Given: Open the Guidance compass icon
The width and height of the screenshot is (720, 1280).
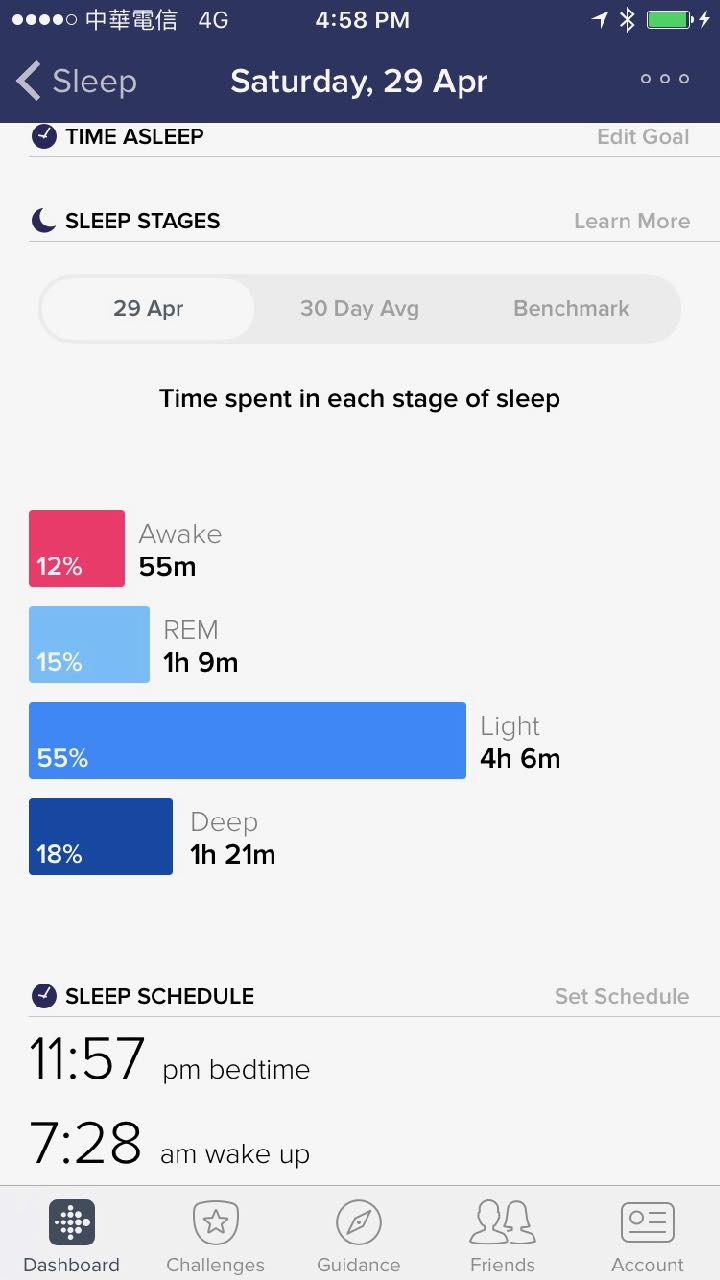Looking at the screenshot, I should [359, 1222].
